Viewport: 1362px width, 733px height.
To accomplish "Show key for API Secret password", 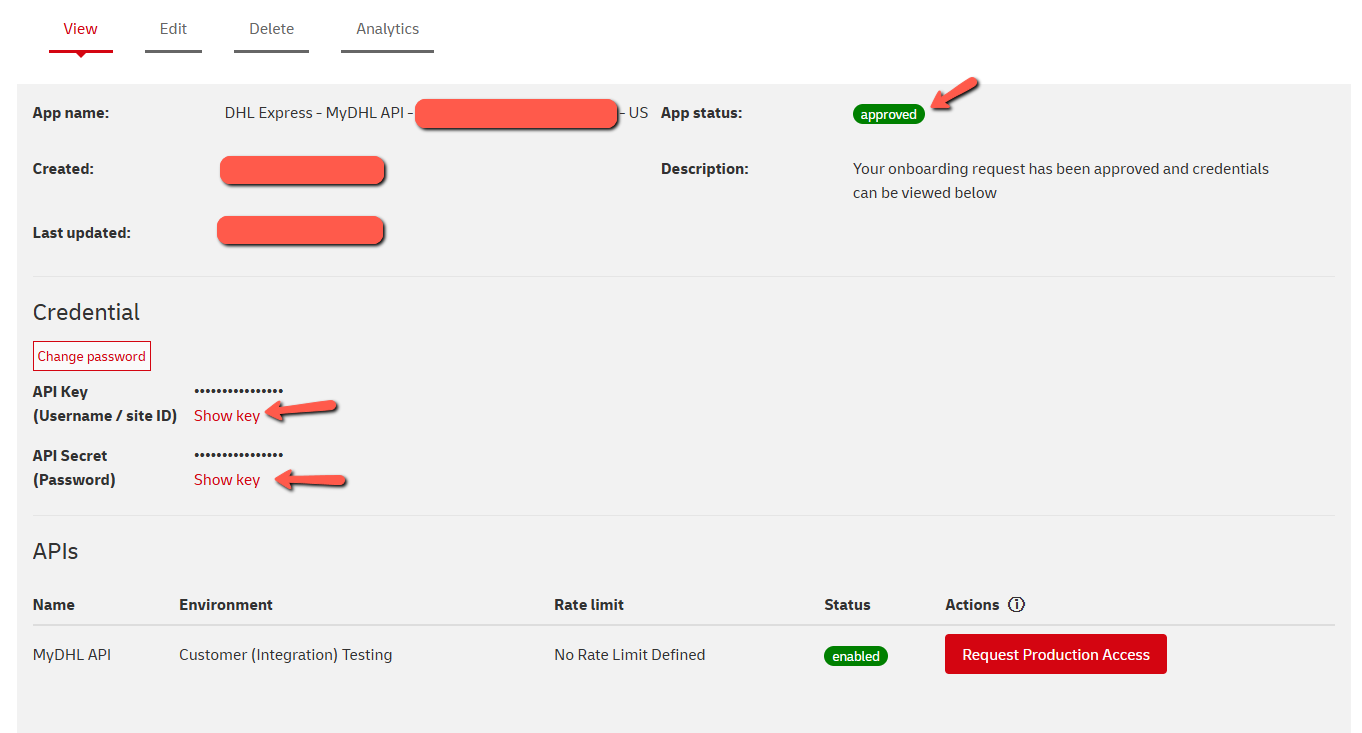I will (227, 480).
